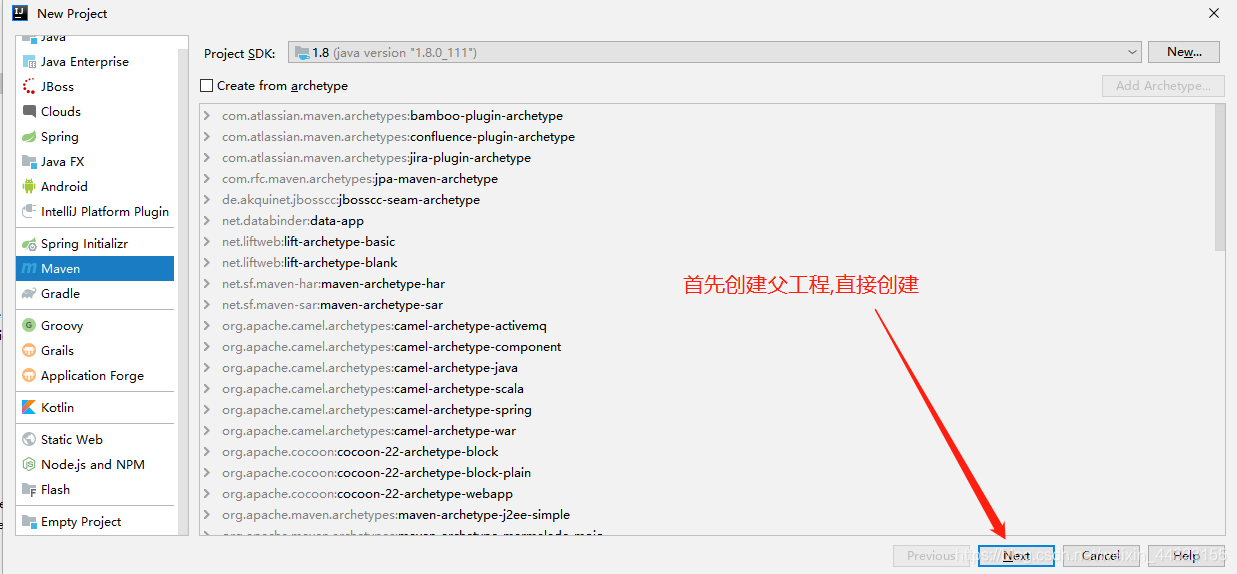Choose Kotlin project type
Image resolution: width=1237 pixels, height=574 pixels.
[95, 408]
